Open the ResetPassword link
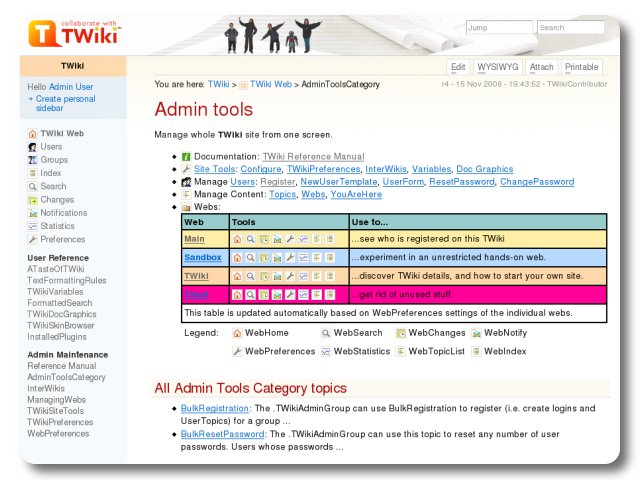This screenshot has height=480, width=640. pos(457,182)
